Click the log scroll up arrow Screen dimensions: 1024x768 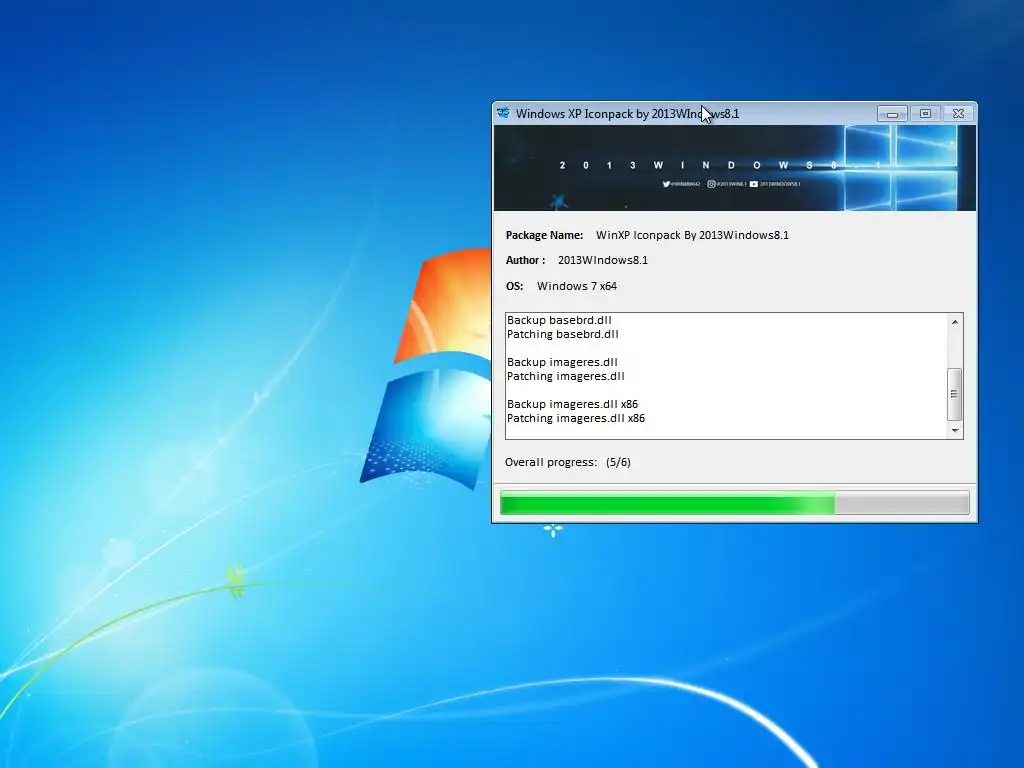tap(955, 322)
